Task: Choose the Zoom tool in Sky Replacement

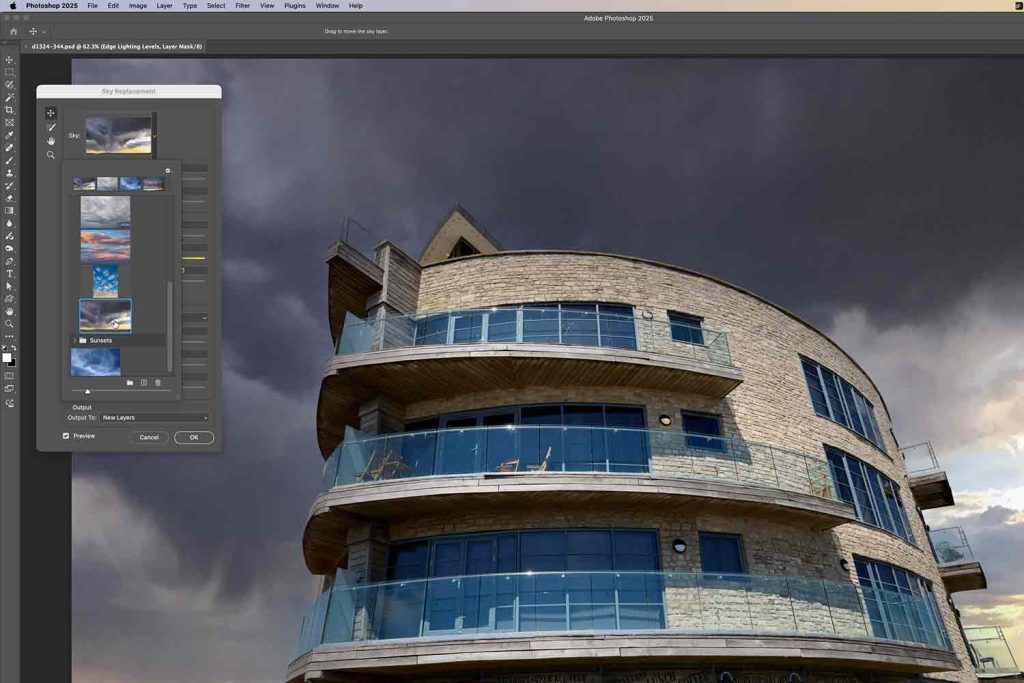Action: (50, 155)
